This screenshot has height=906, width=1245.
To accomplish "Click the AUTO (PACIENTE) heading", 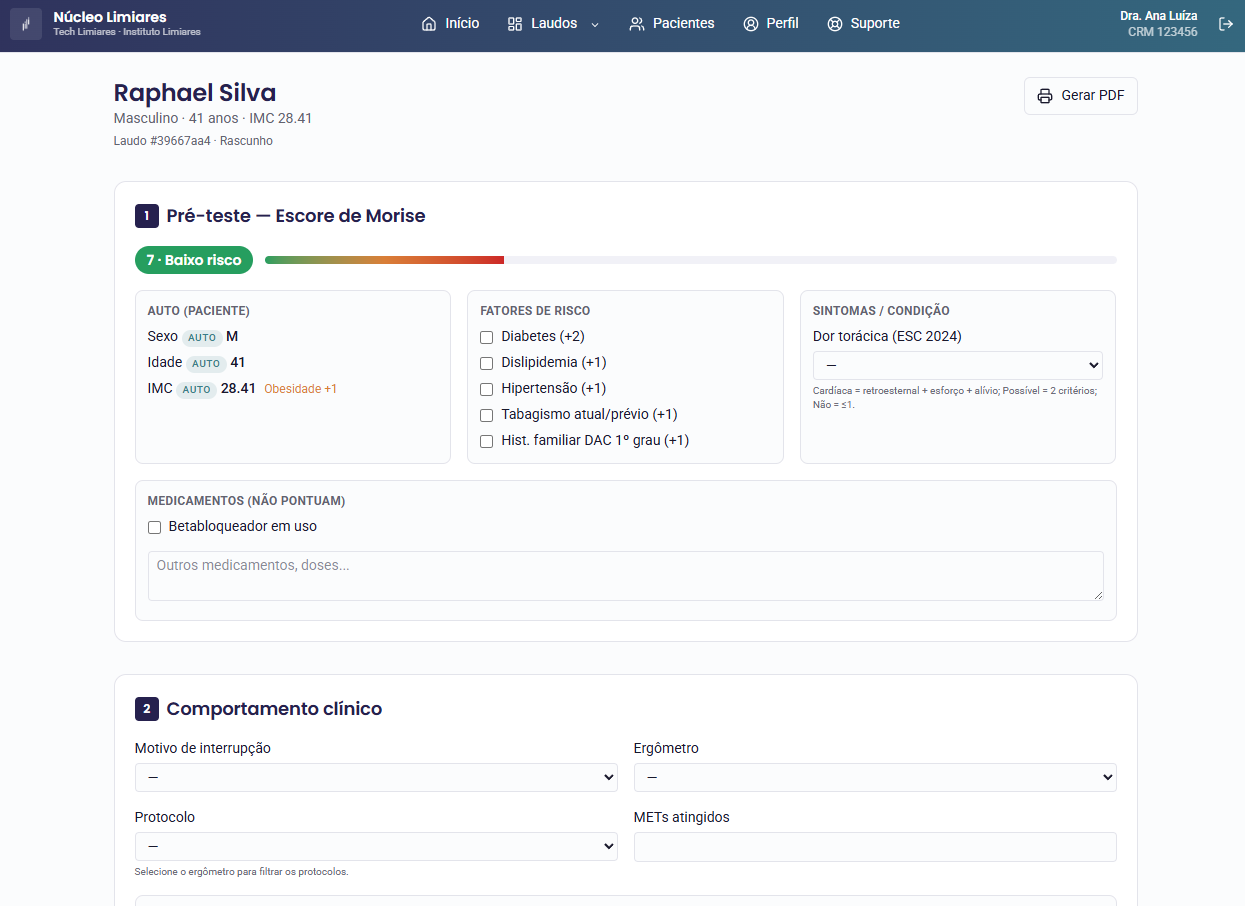I will pyautogui.click(x=198, y=311).
